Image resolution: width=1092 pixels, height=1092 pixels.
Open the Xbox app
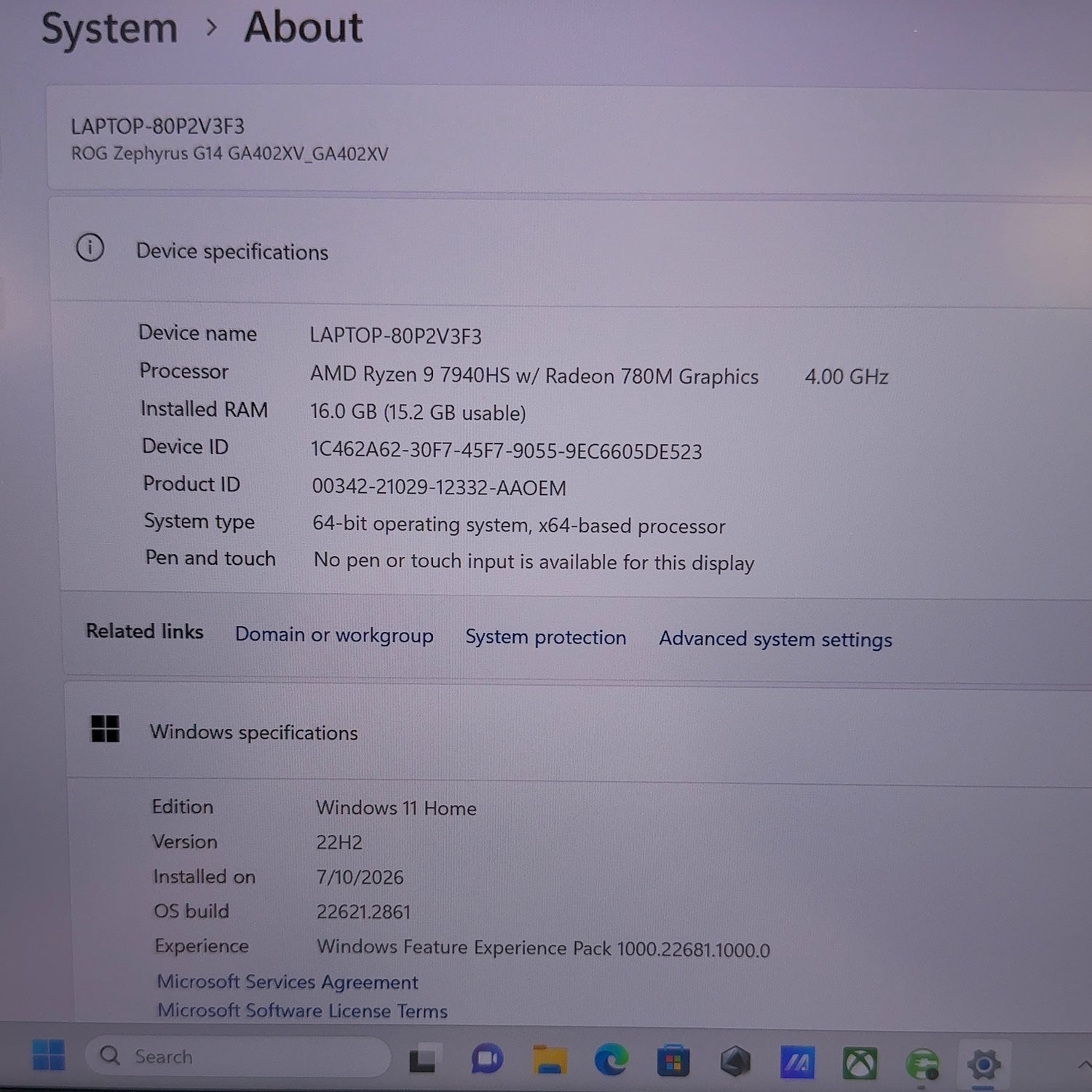pos(860,1064)
